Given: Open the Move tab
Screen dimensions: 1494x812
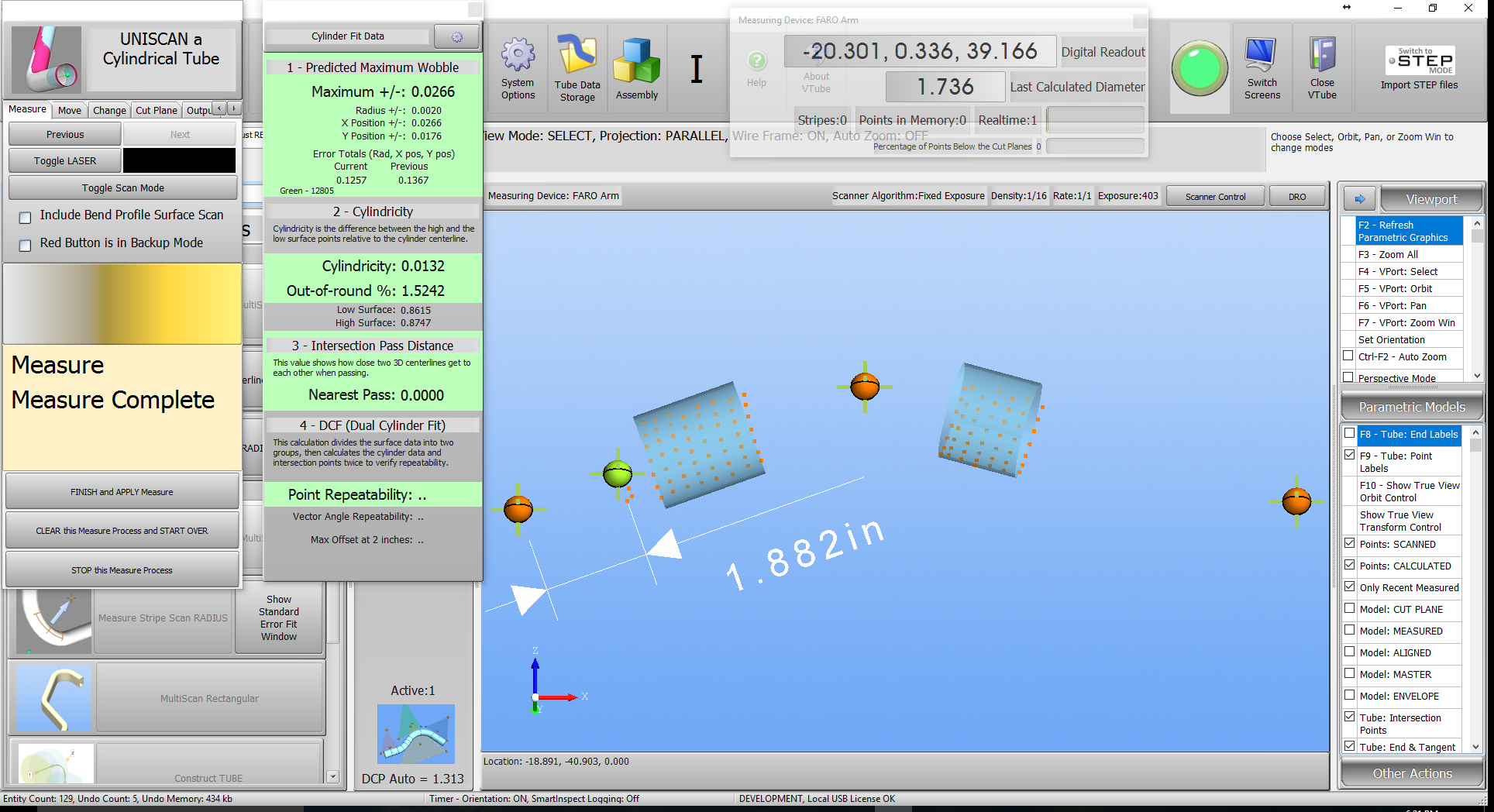Looking at the screenshot, I should [70, 110].
